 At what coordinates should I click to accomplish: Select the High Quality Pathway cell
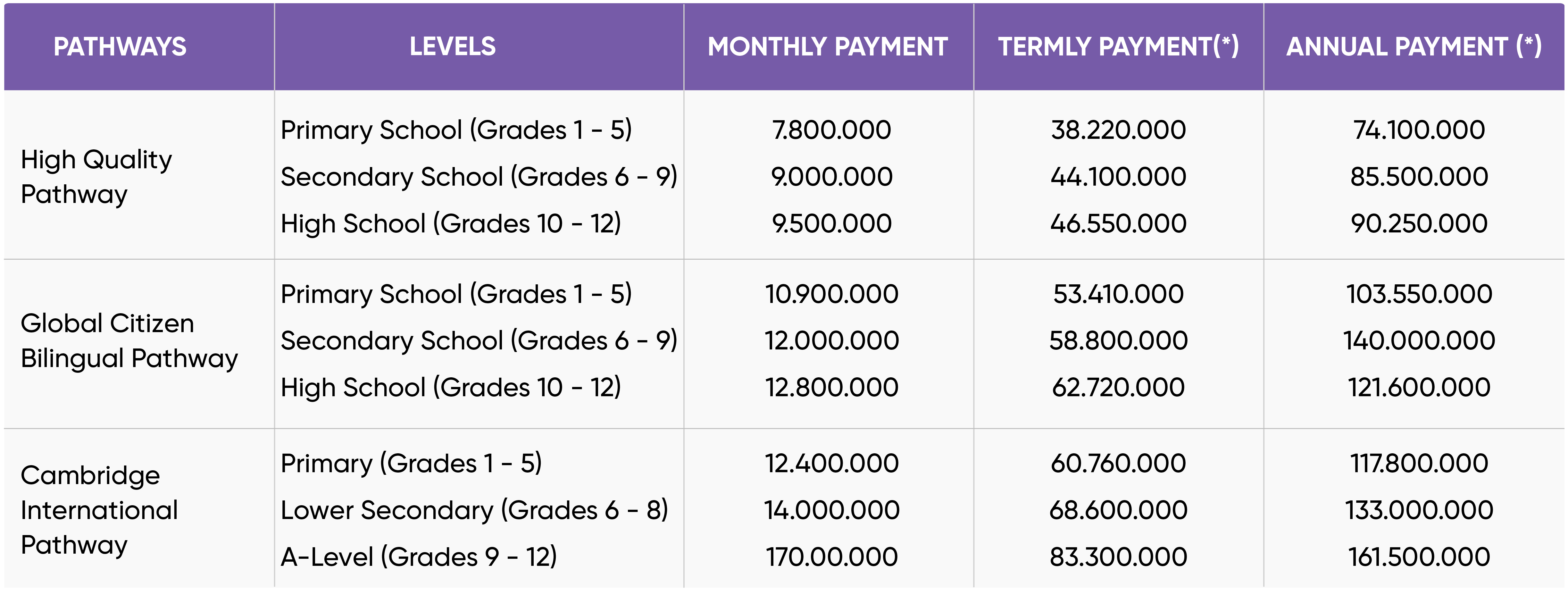click(96, 177)
